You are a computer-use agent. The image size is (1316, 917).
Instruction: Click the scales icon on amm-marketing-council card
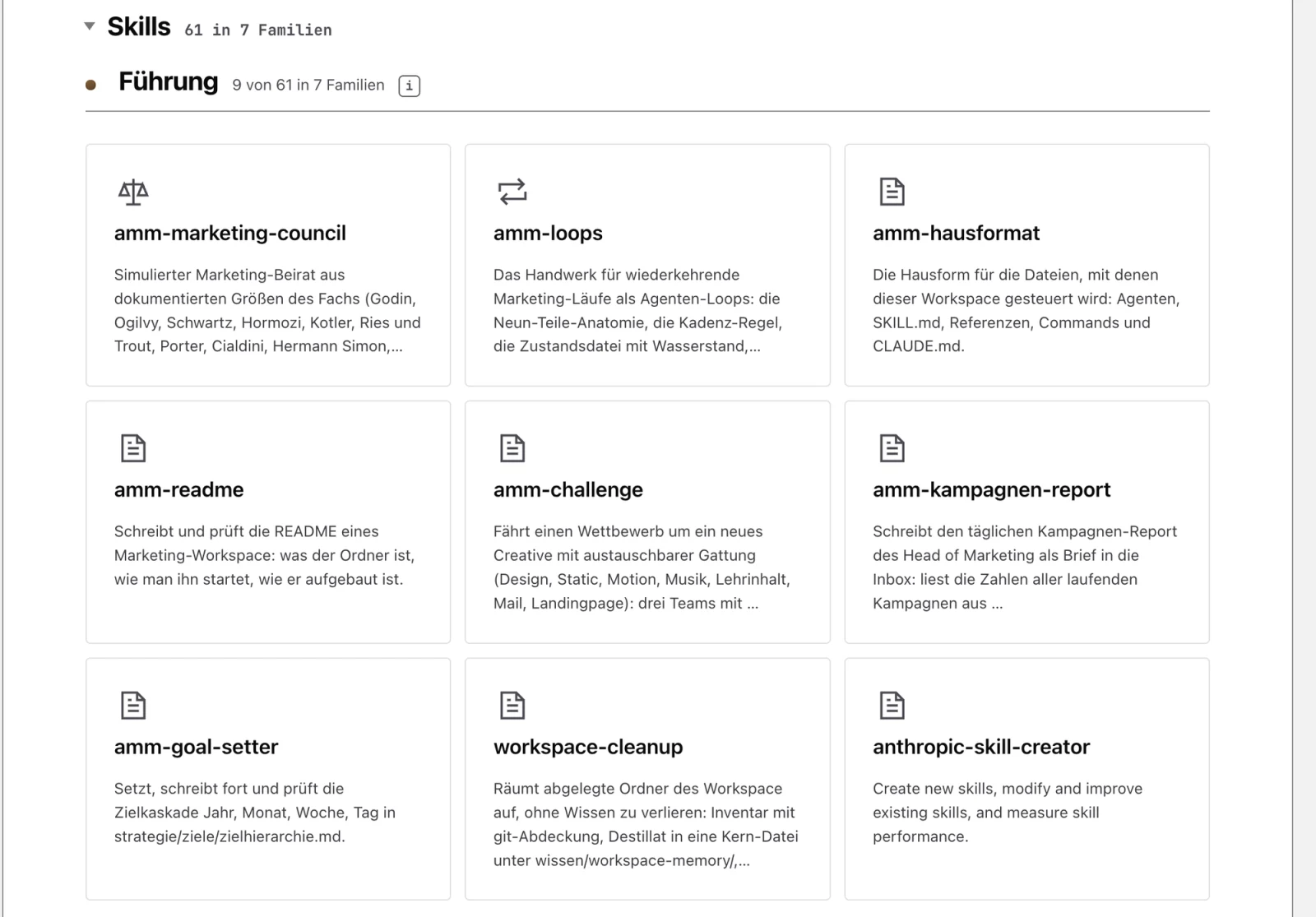133,192
